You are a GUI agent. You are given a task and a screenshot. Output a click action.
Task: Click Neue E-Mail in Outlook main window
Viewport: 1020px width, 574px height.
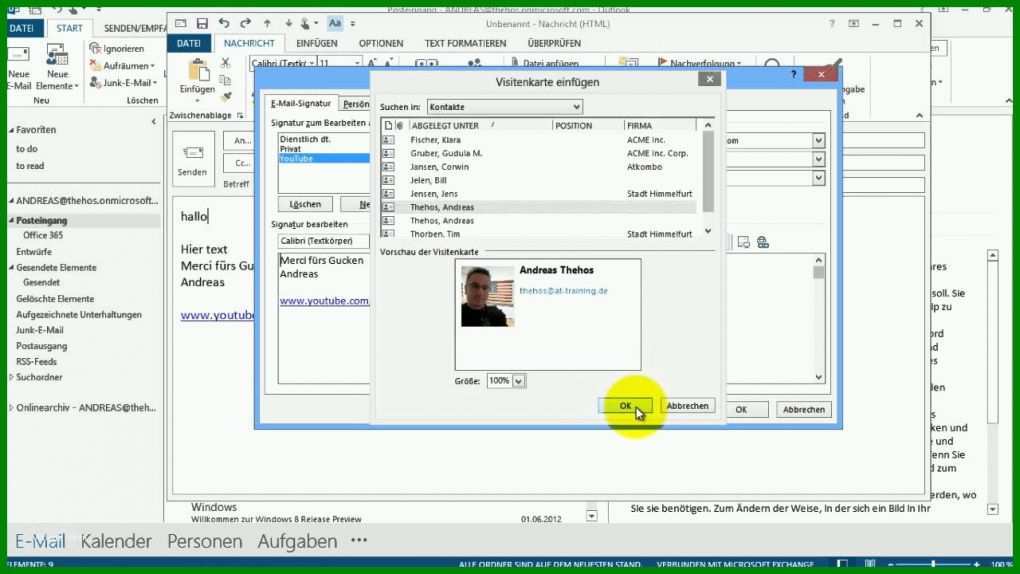click(x=20, y=68)
